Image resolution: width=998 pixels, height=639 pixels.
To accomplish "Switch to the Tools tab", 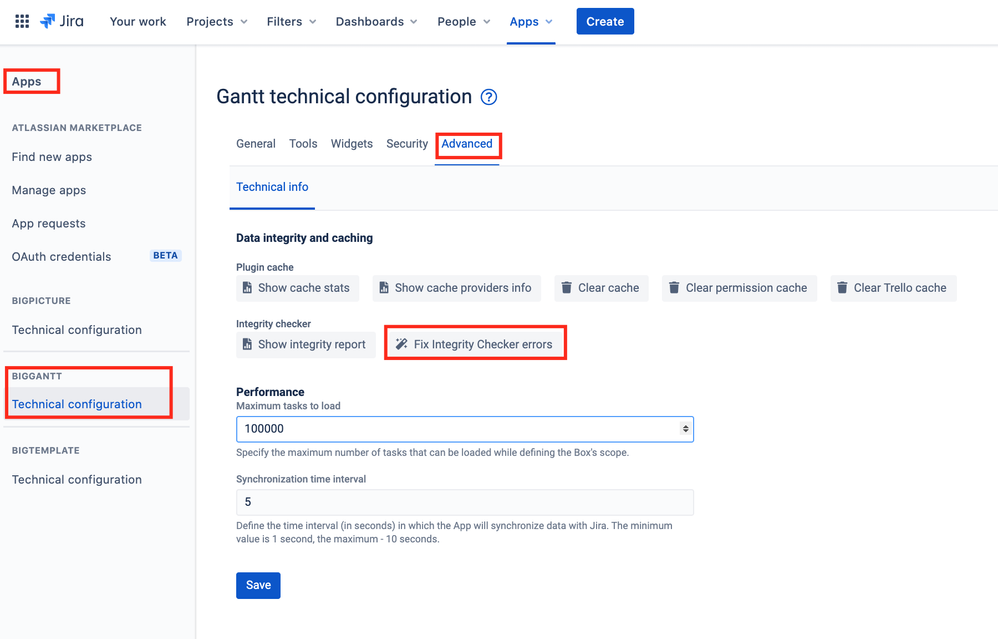I will pyautogui.click(x=303, y=144).
